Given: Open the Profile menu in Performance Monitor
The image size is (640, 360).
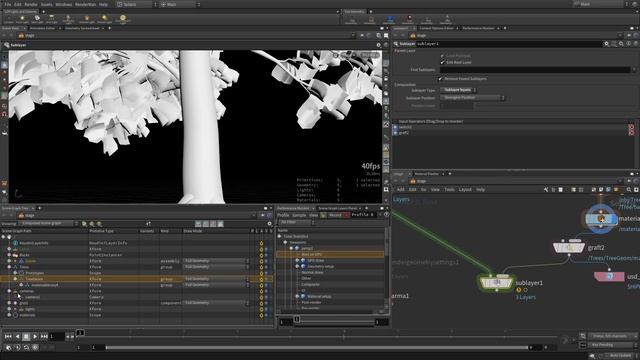Looking at the screenshot, I should (282, 215).
